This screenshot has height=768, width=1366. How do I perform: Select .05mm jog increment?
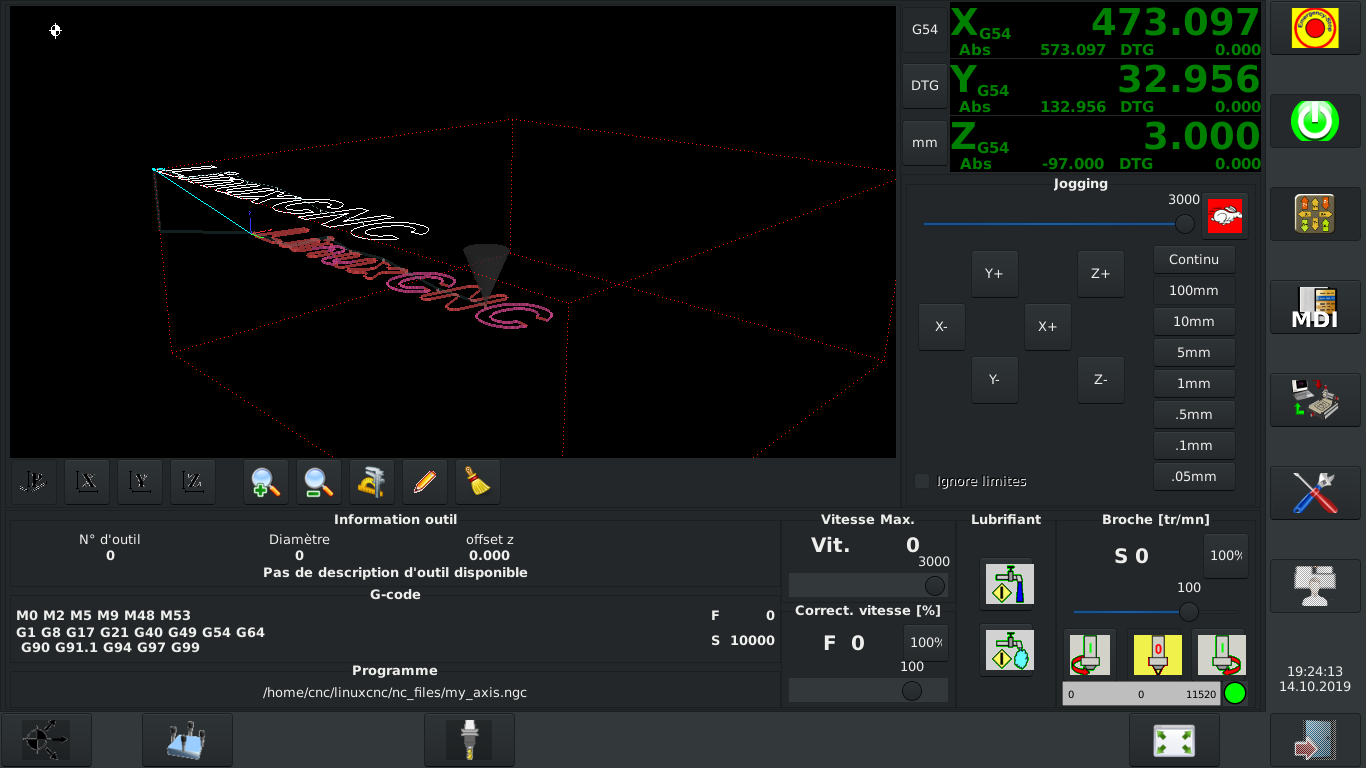click(1194, 476)
